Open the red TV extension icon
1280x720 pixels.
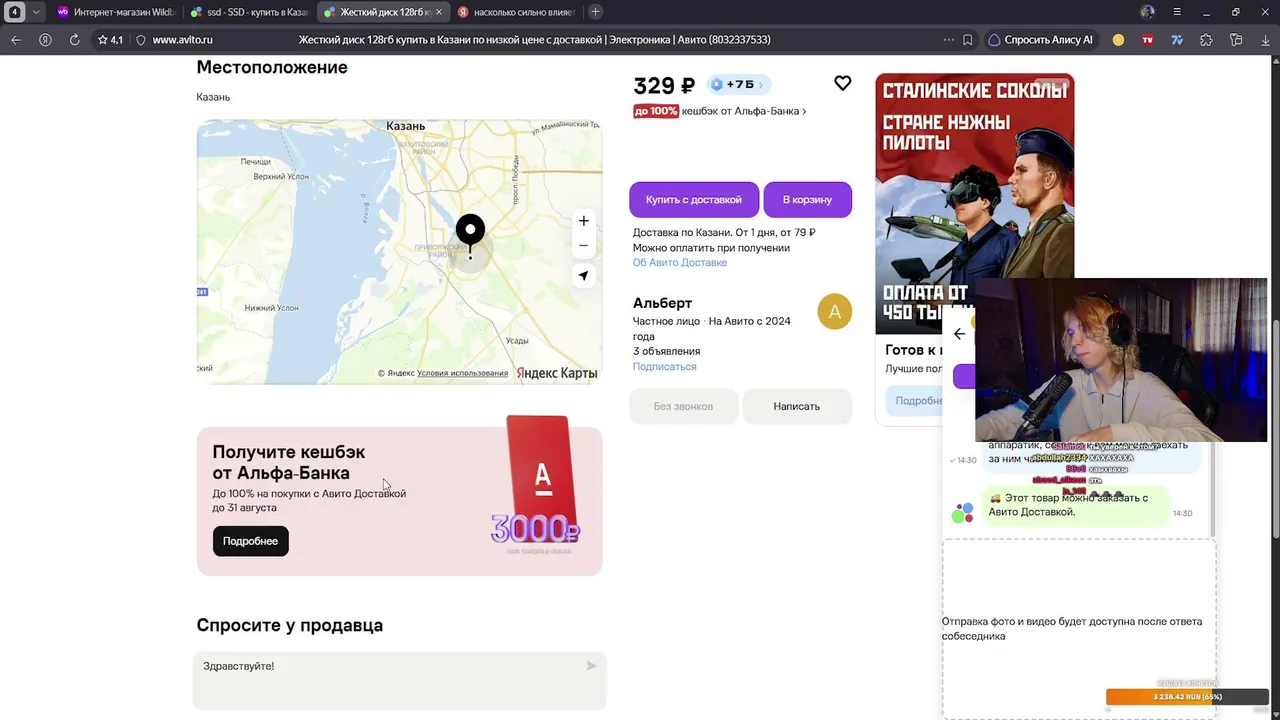(1148, 40)
